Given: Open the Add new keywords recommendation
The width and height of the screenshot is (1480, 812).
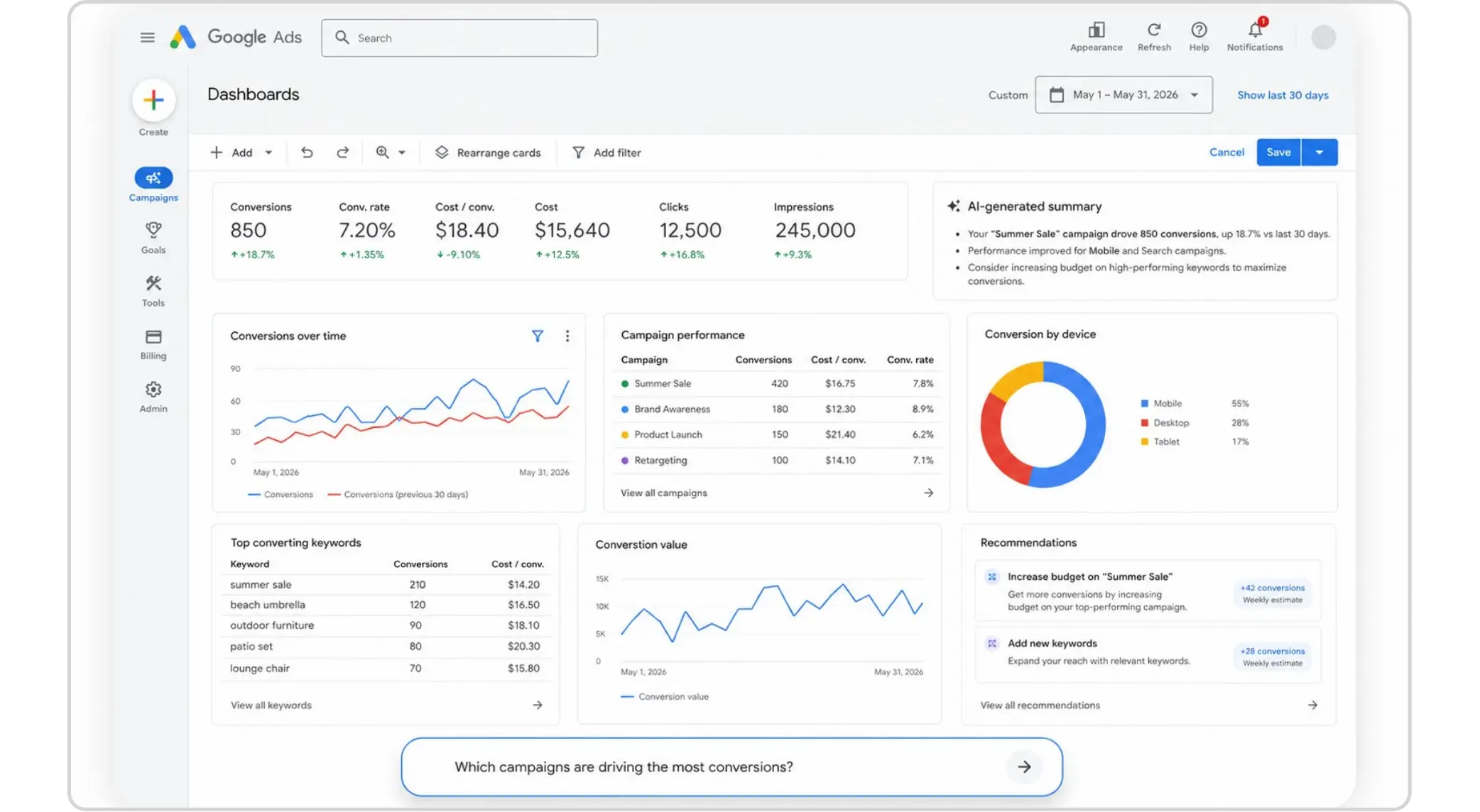Looking at the screenshot, I should click(1148, 654).
